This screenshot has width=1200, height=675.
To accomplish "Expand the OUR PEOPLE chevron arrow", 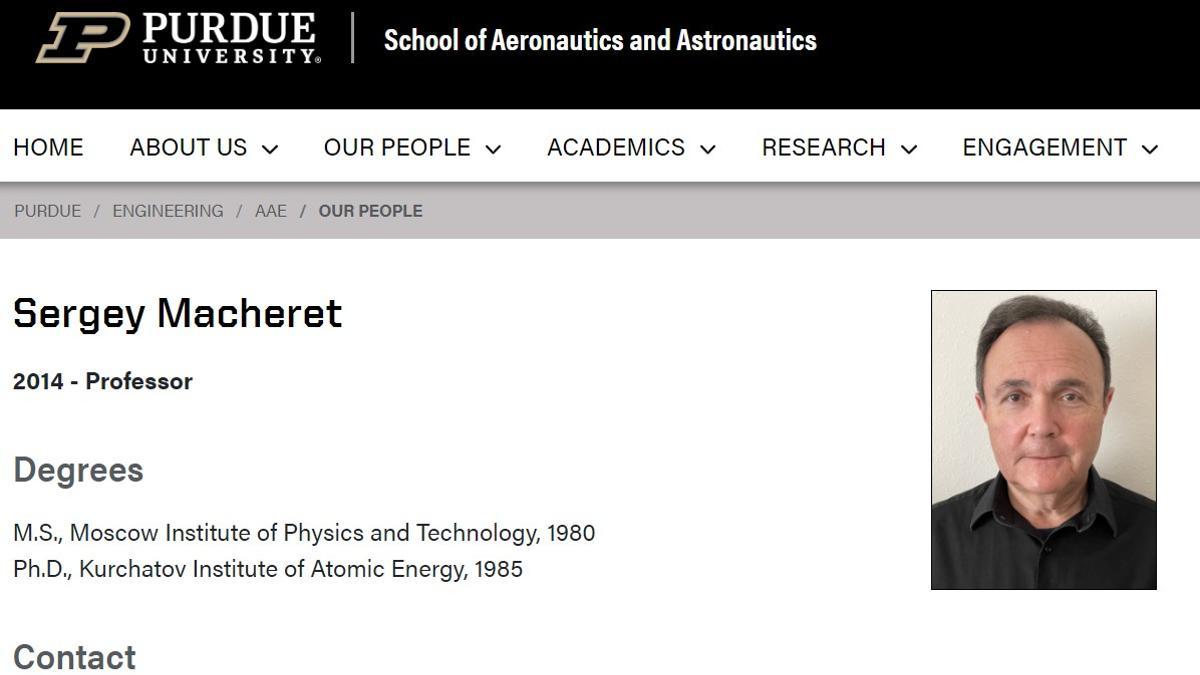I will tap(493, 149).
